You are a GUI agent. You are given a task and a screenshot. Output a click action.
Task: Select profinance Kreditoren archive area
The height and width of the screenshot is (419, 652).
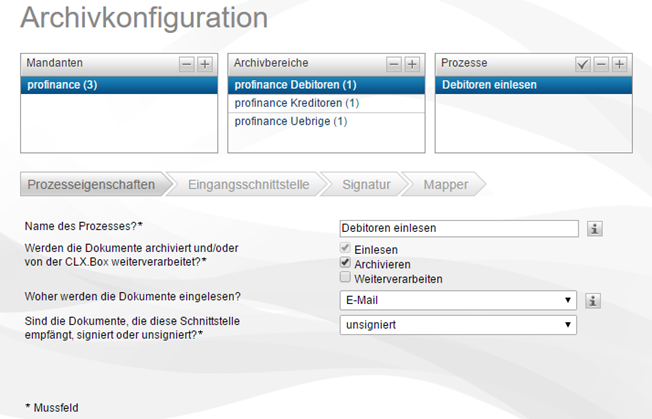point(296,103)
